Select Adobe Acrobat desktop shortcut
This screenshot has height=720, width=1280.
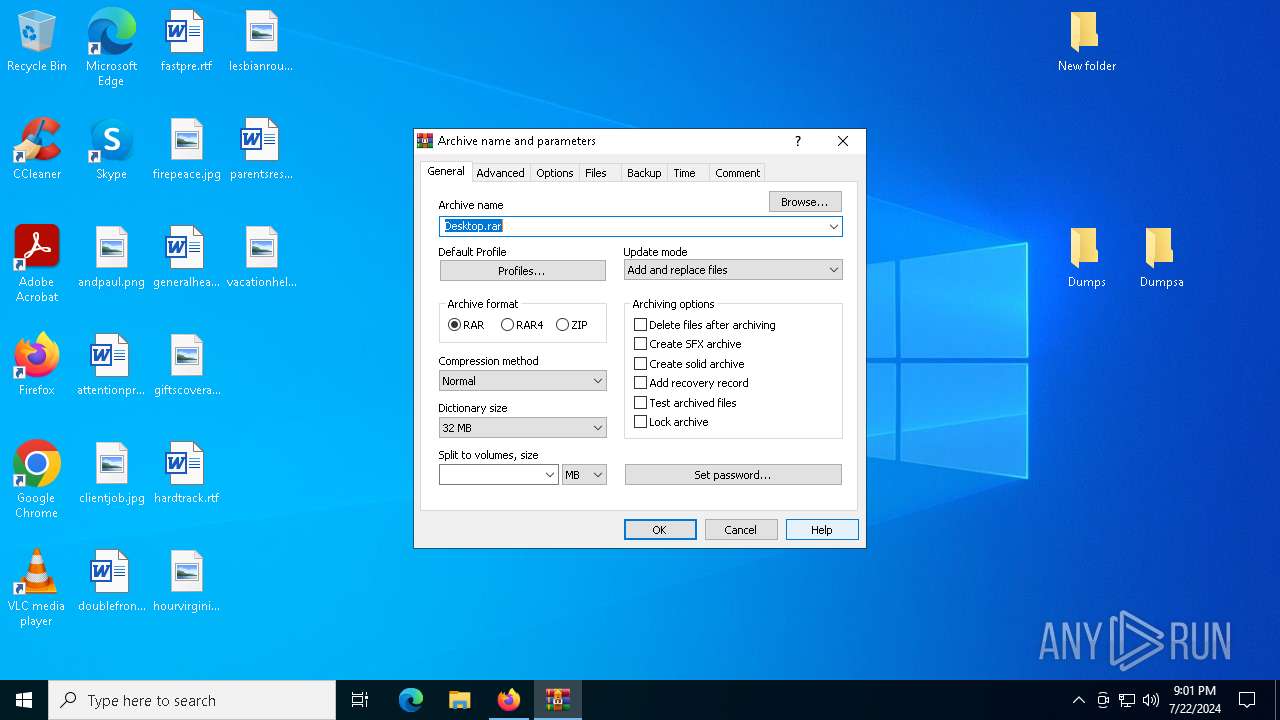click(x=37, y=264)
